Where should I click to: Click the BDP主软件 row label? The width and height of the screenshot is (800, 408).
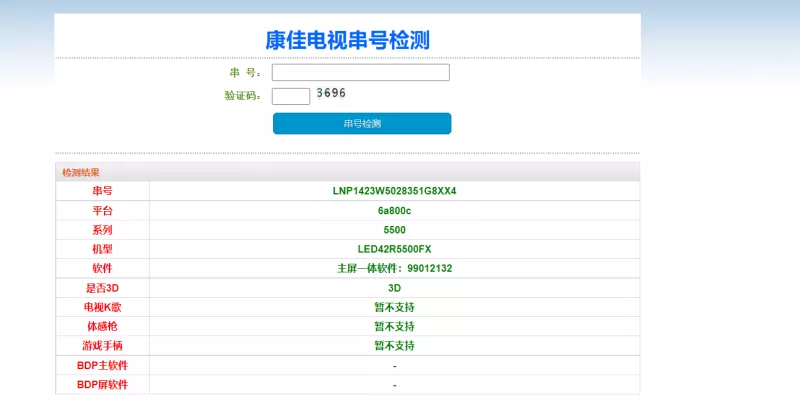click(x=102, y=366)
